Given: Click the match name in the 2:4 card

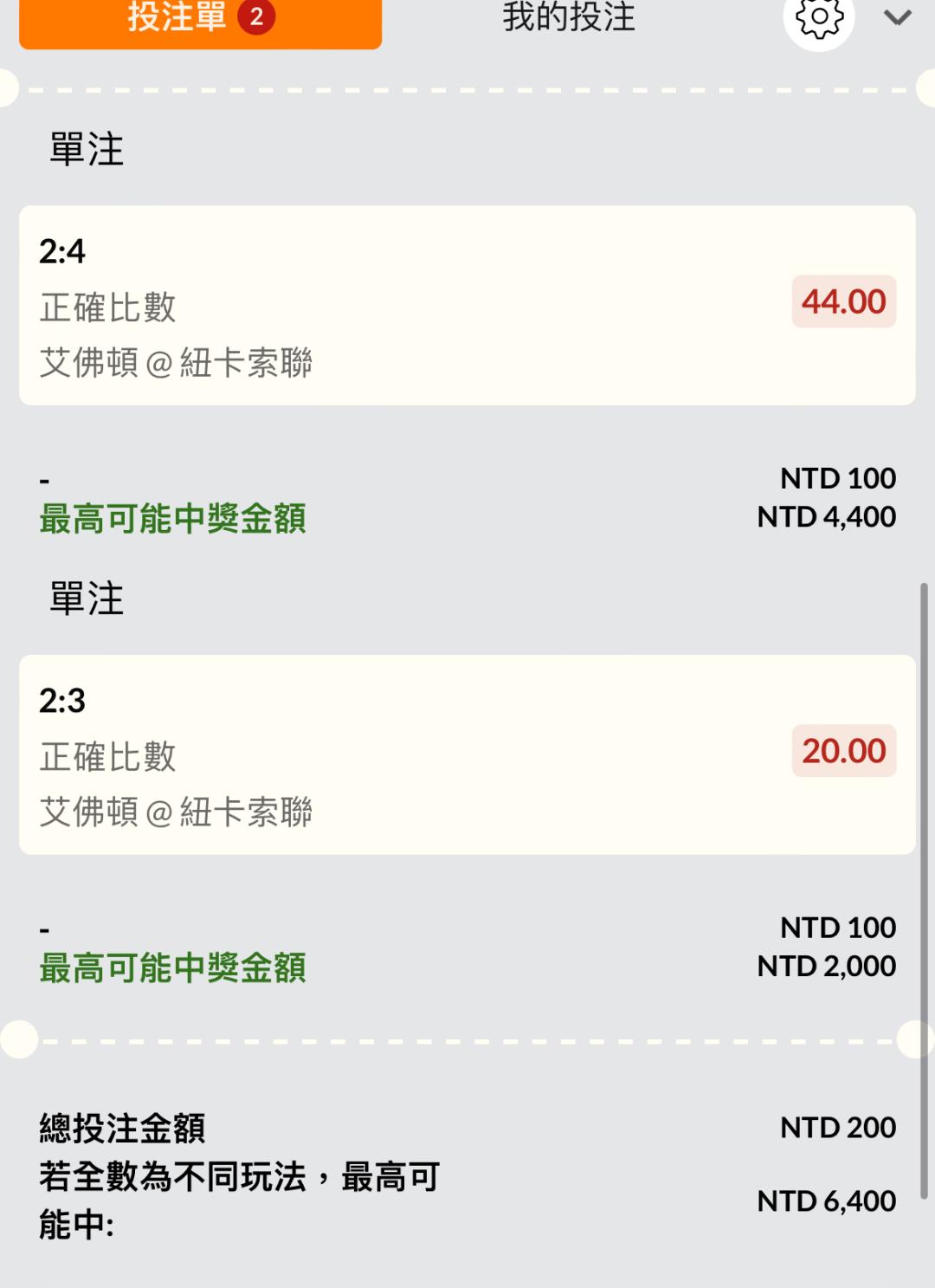Looking at the screenshot, I should pos(176,363).
